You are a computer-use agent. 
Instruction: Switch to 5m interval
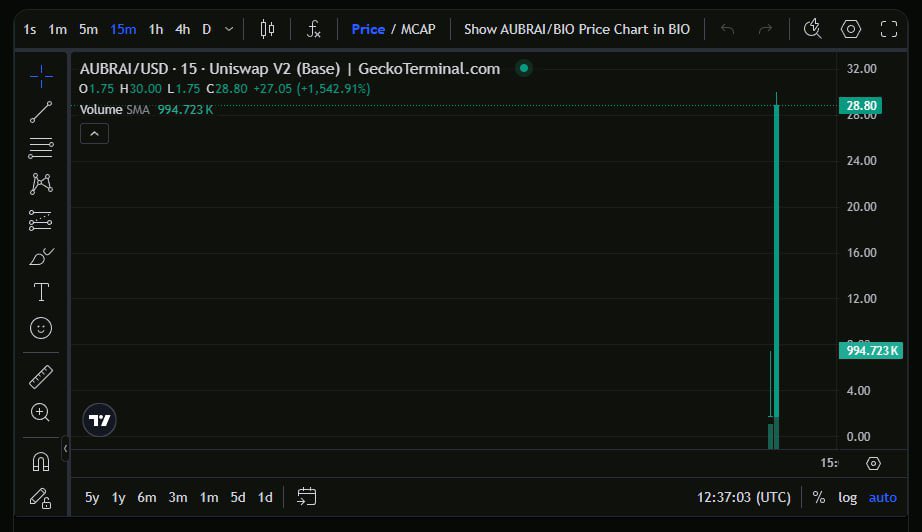[x=88, y=29]
